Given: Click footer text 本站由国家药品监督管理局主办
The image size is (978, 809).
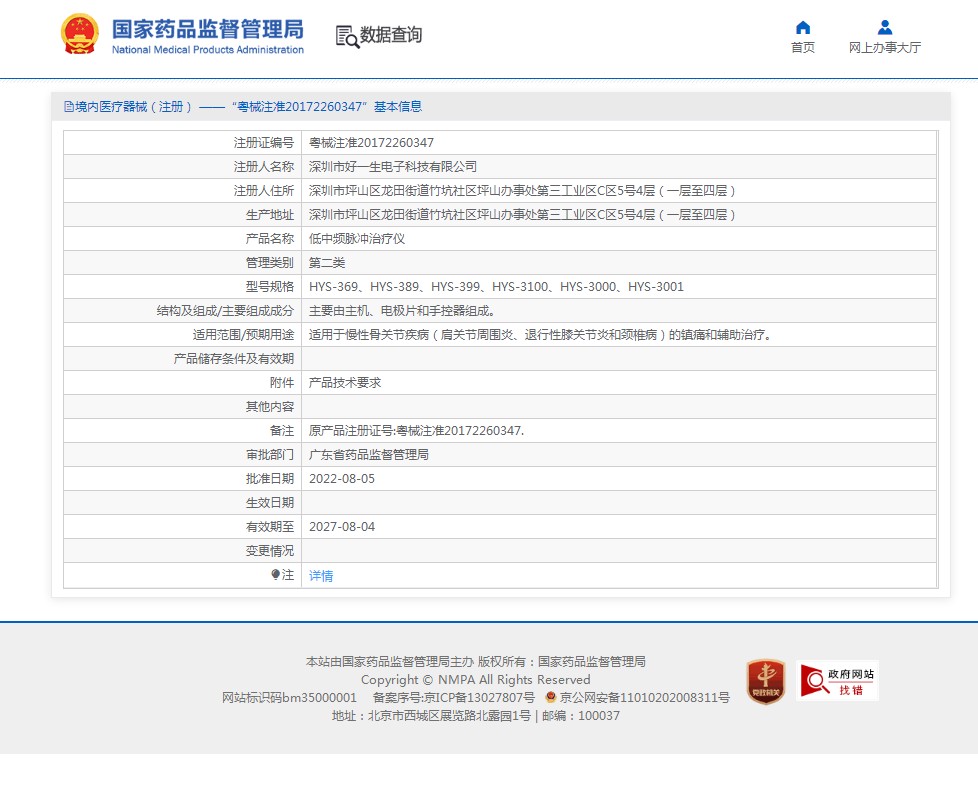Looking at the screenshot, I should (390, 662).
